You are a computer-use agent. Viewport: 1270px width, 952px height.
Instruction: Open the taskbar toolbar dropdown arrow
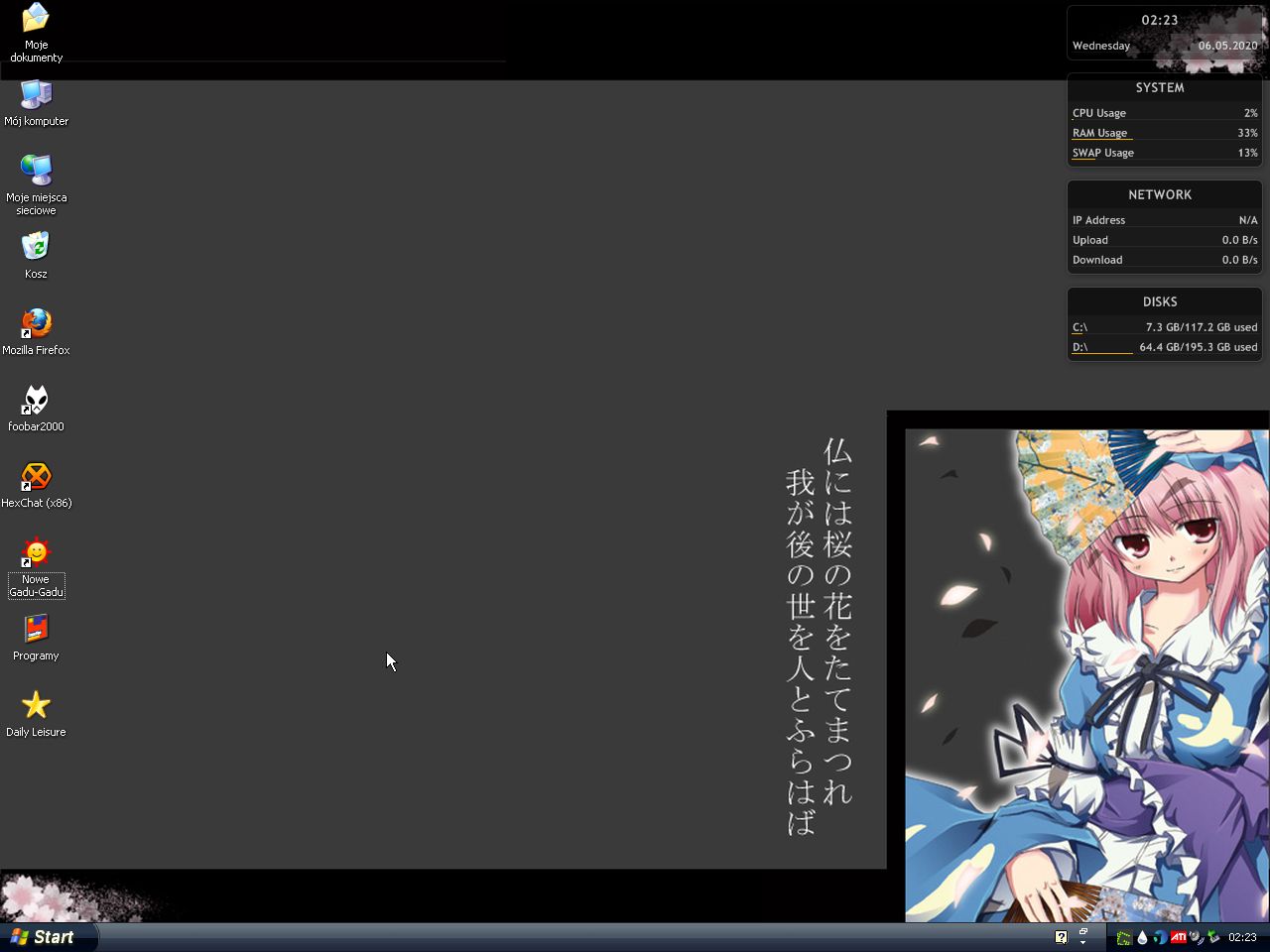[1083, 943]
